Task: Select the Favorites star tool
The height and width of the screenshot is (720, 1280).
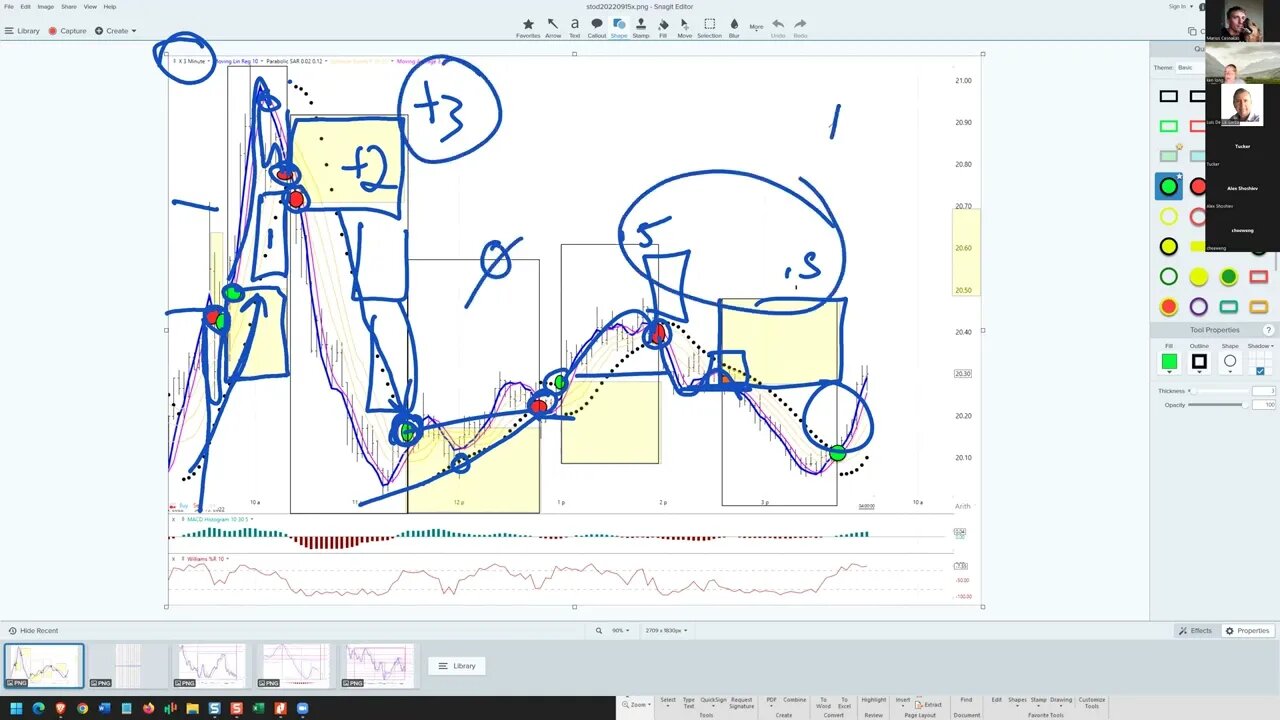Action: [528, 27]
